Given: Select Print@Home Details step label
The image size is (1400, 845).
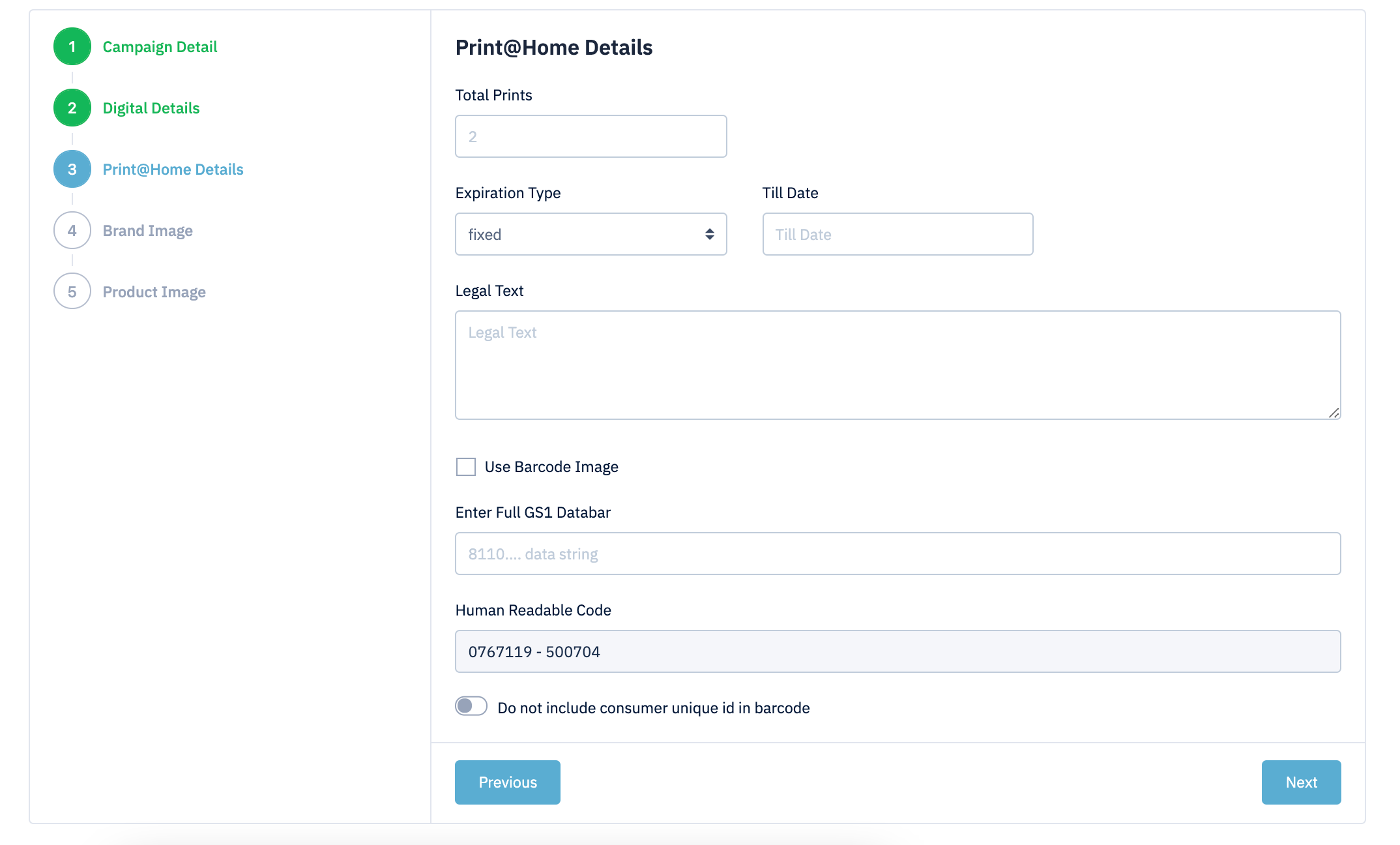Looking at the screenshot, I should pos(173,170).
